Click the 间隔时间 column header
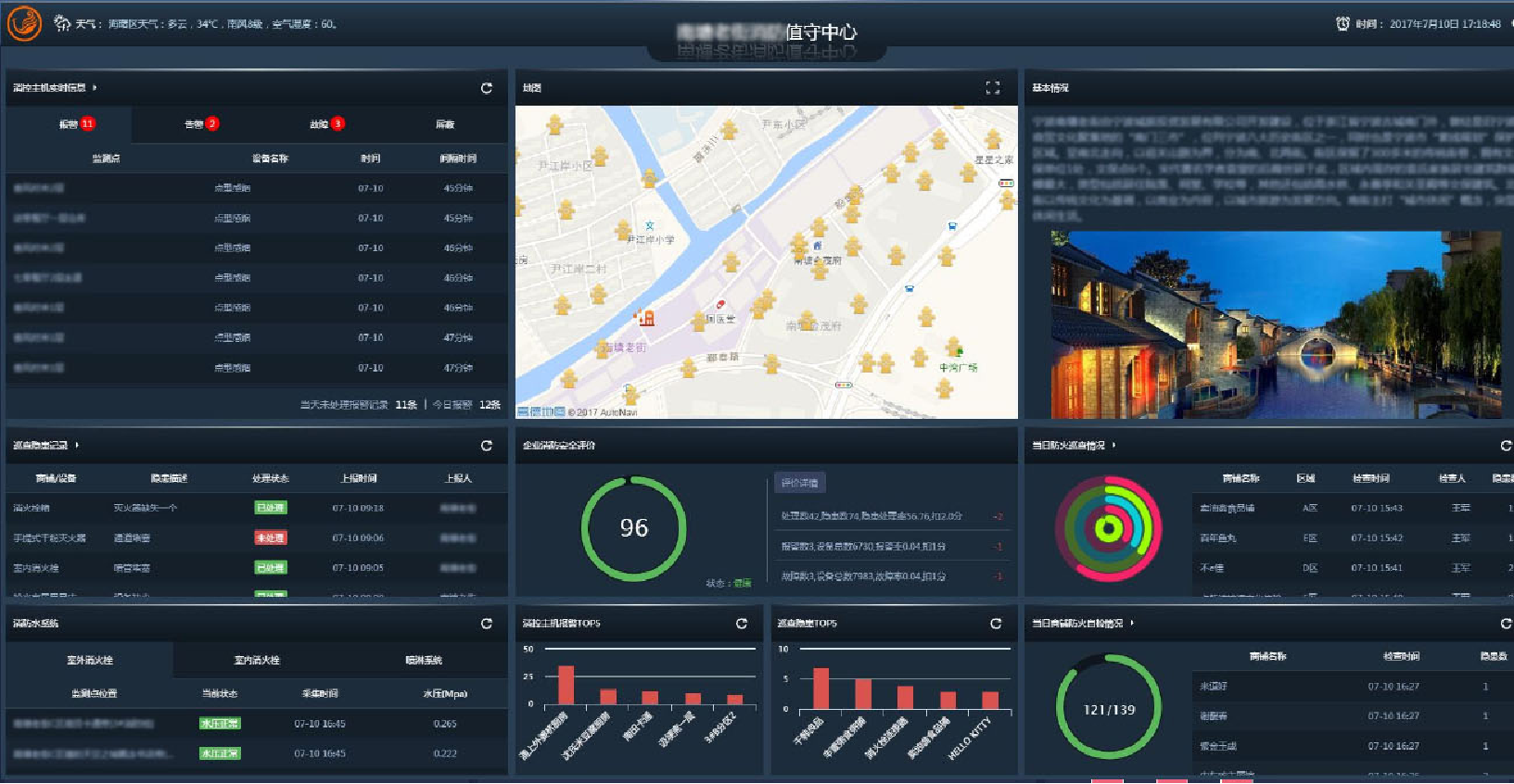 click(x=458, y=158)
